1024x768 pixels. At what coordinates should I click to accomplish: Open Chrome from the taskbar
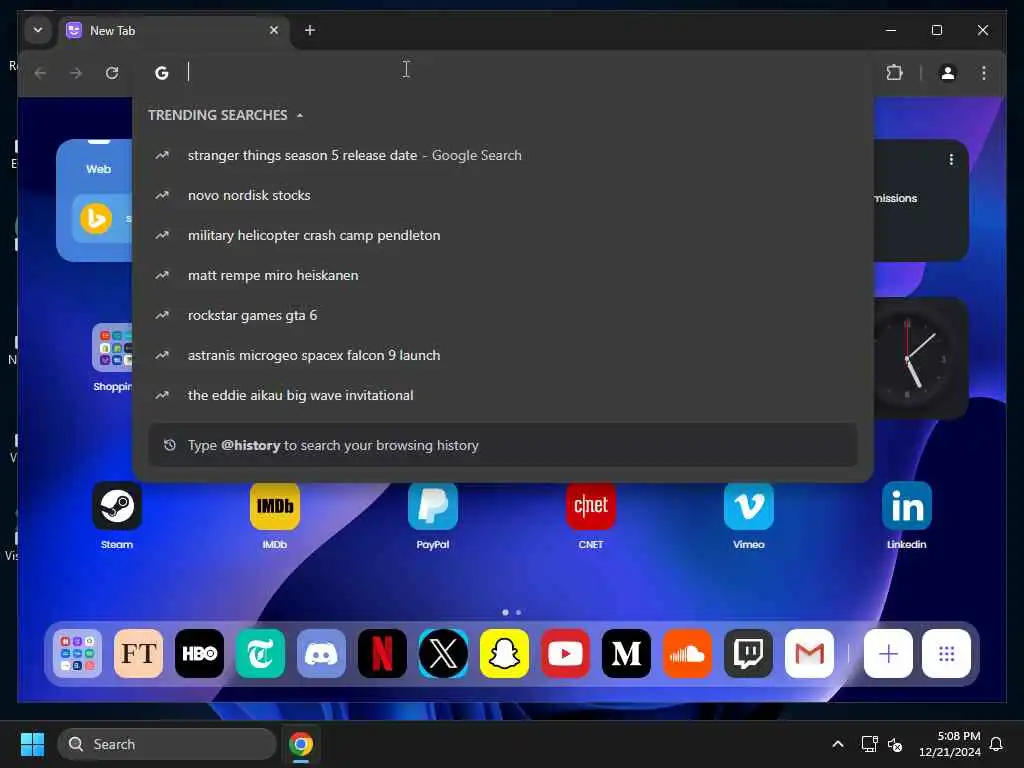[301, 744]
